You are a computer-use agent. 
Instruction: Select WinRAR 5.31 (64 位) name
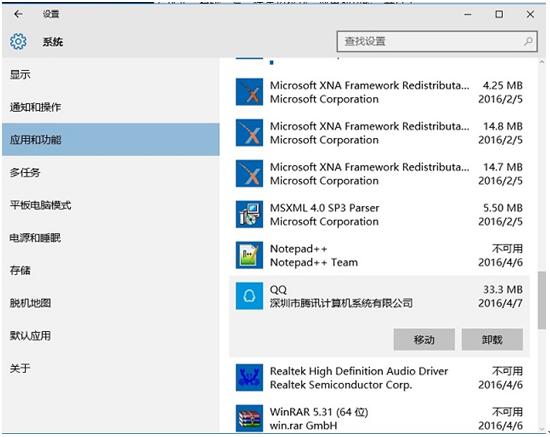[x=319, y=412]
